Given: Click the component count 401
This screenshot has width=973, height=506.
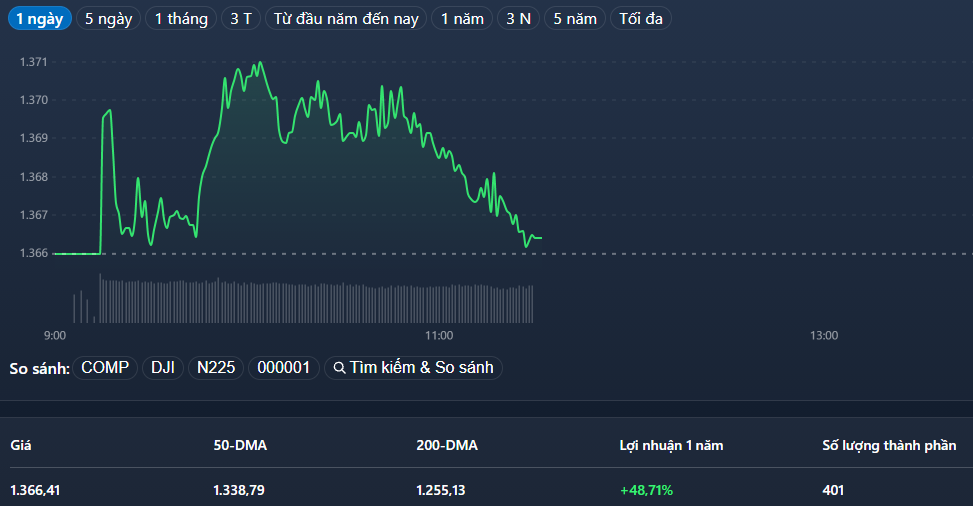Looking at the screenshot, I should pos(833,490).
